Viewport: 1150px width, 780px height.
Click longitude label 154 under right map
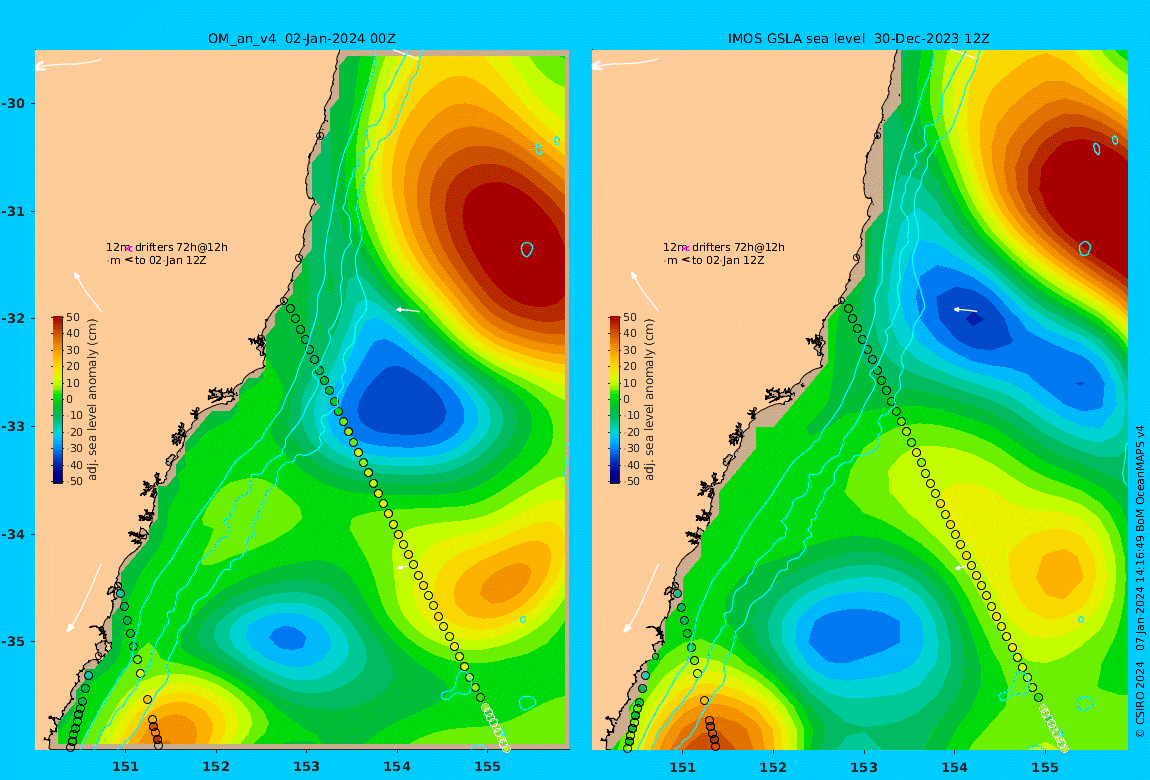(954, 767)
